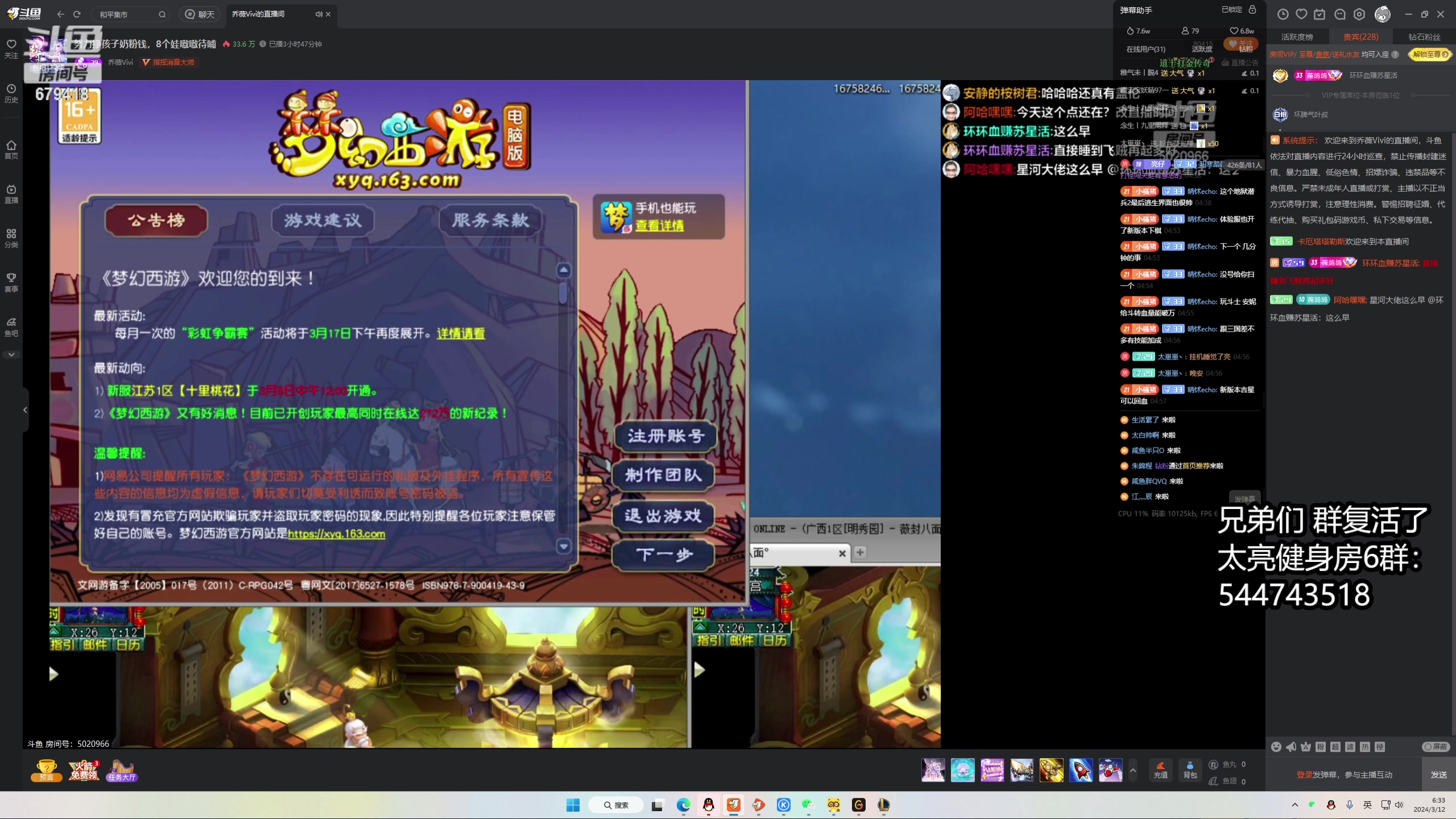Expand more sidebar items chevron
This screenshot has height=819, width=1456.
(11, 354)
